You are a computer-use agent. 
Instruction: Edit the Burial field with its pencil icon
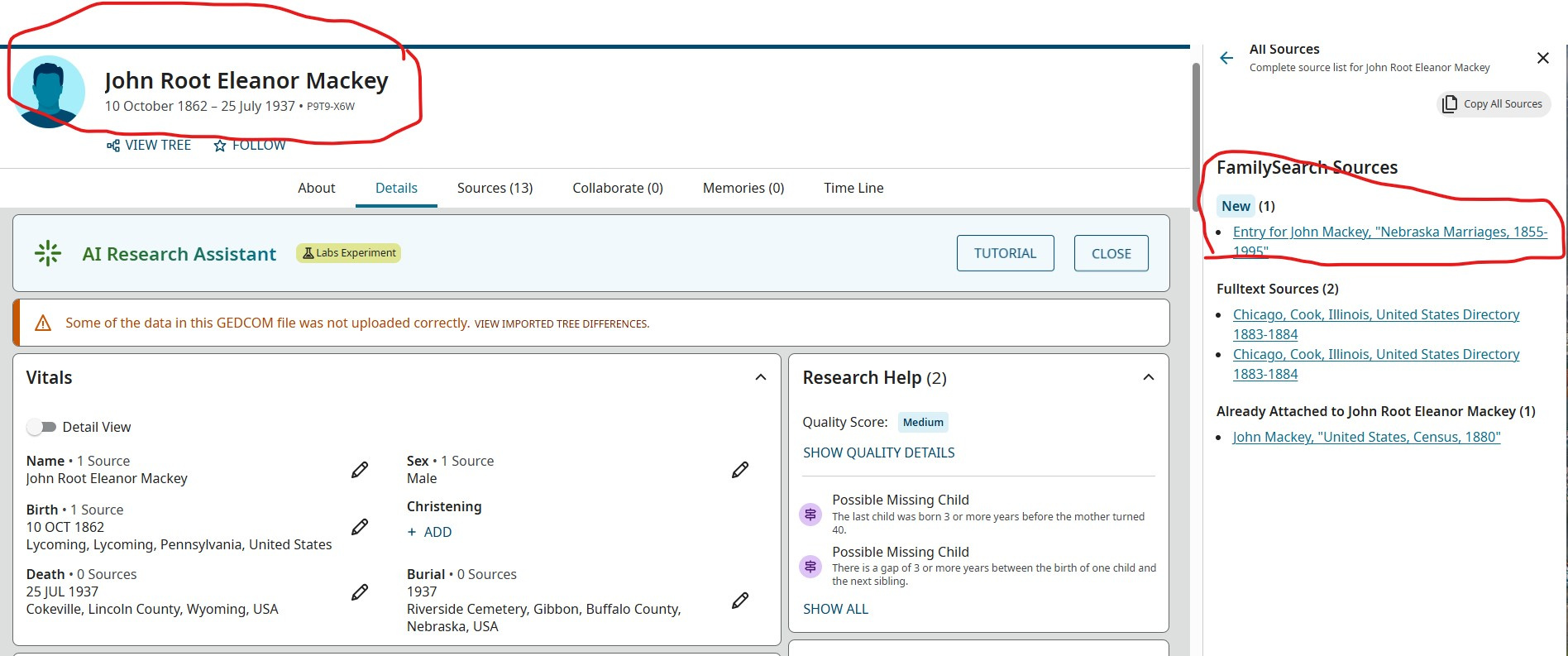point(740,601)
